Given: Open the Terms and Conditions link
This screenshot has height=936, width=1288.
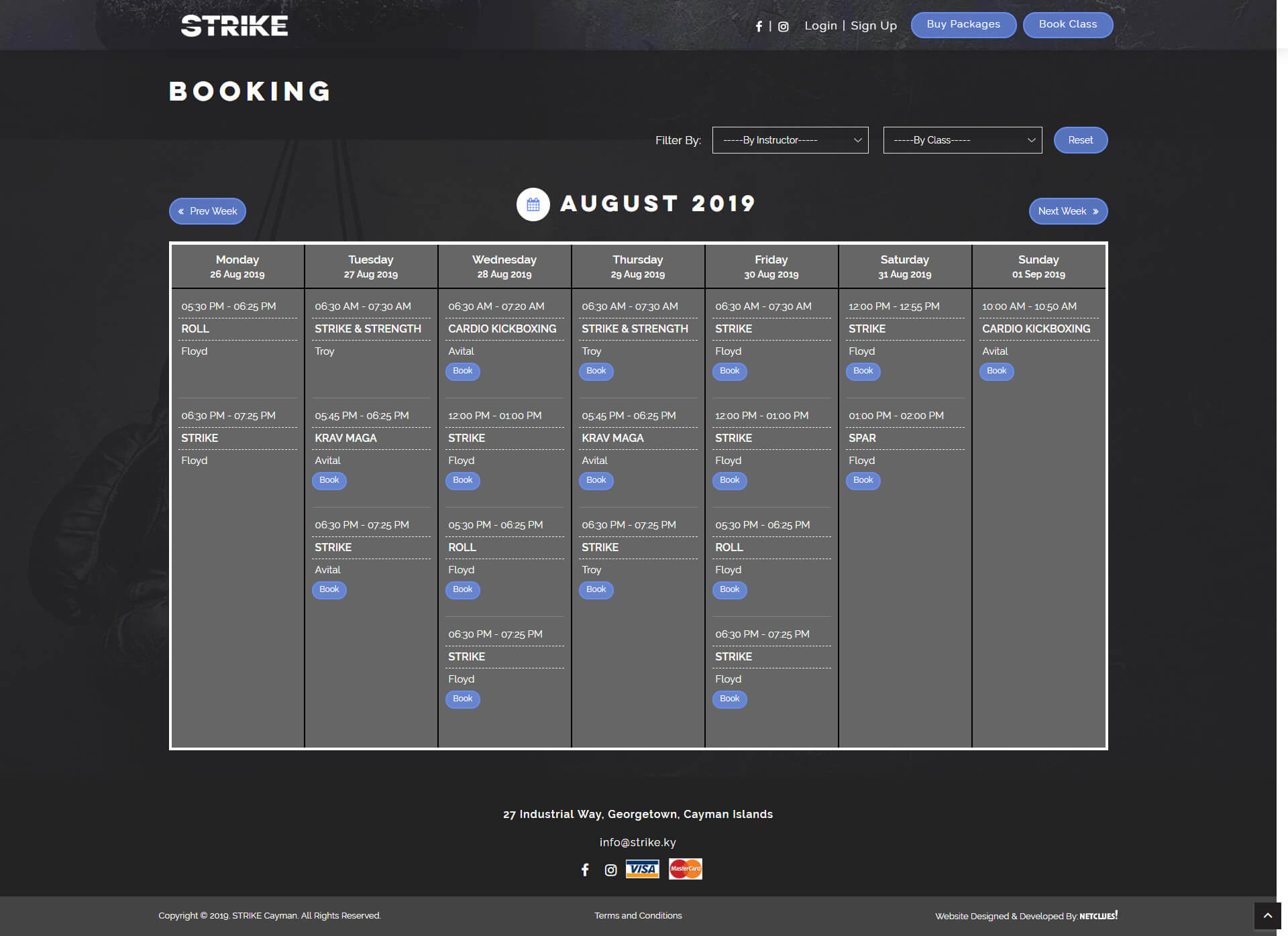Looking at the screenshot, I should click(638, 915).
